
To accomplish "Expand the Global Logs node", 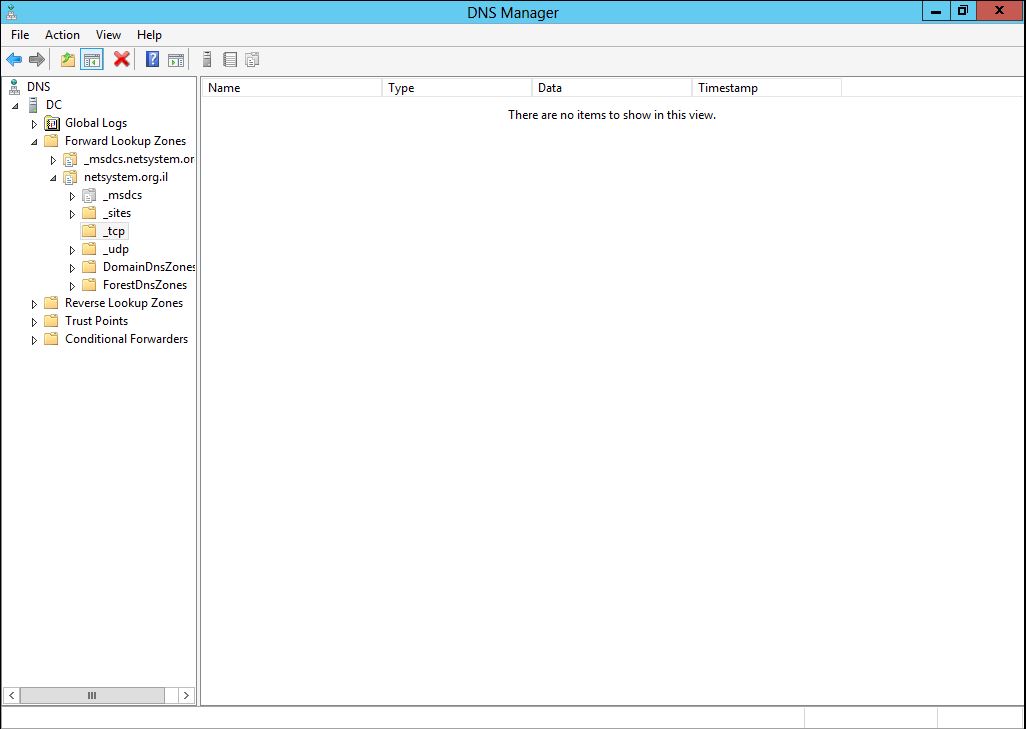I will pos(35,124).
